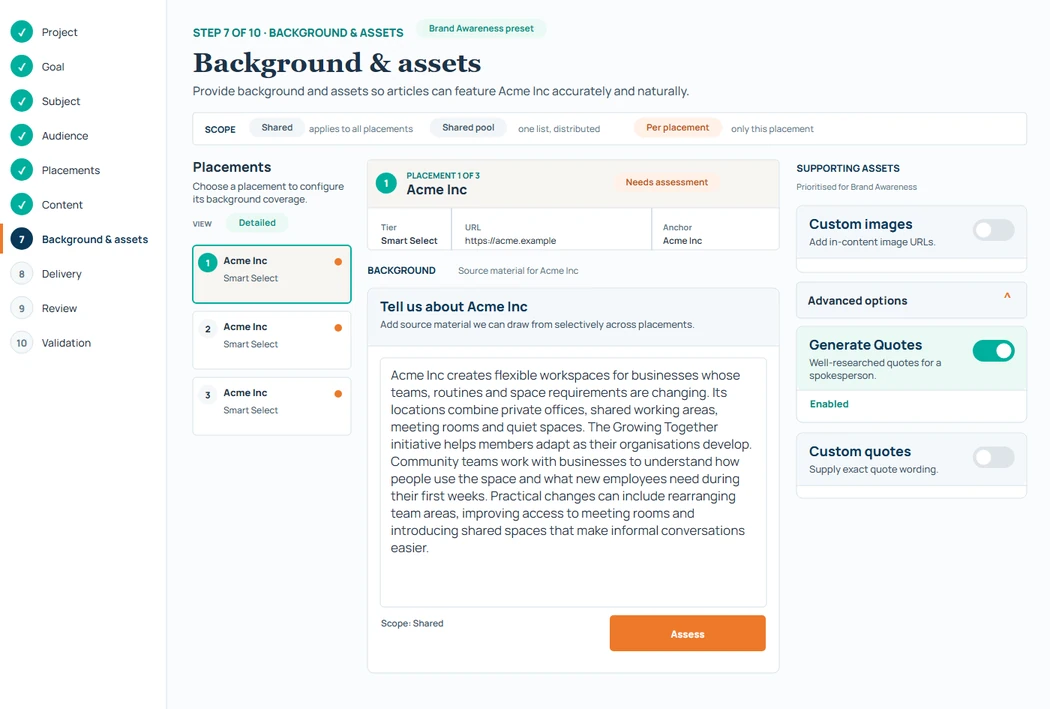This screenshot has width=1050, height=709.
Task: Click number 1 badge on first placement card
Action: [208, 262]
